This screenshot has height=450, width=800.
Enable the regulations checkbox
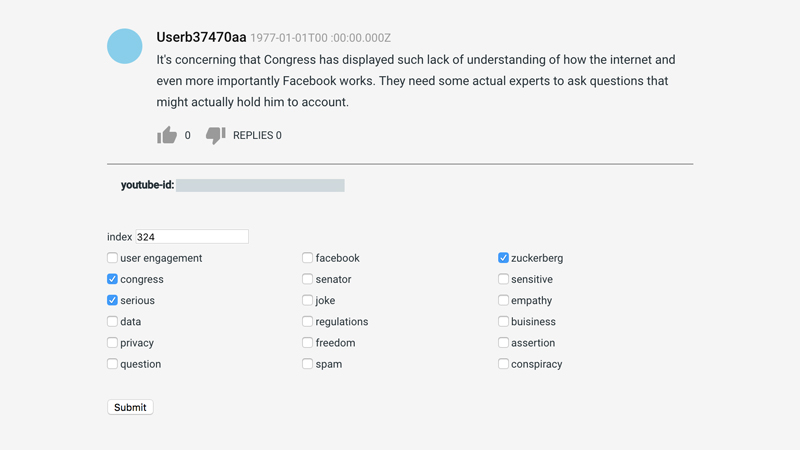pos(307,321)
